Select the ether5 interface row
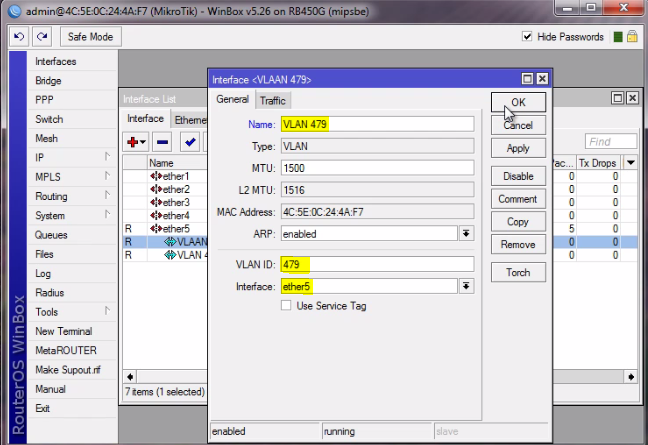The width and height of the screenshot is (648, 445). pos(165,229)
